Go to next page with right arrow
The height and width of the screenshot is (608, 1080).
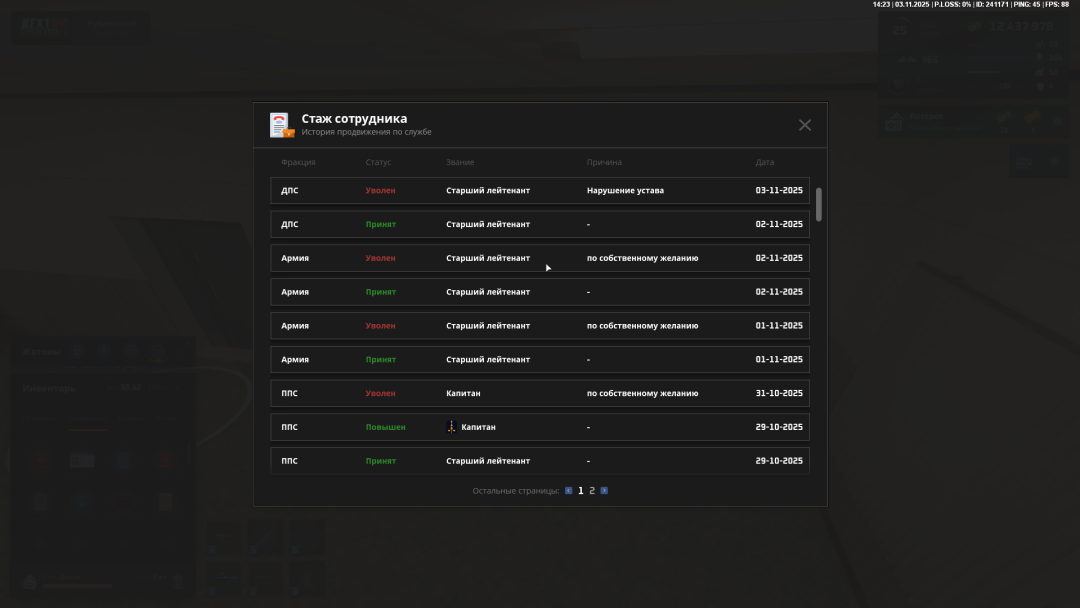(x=604, y=491)
